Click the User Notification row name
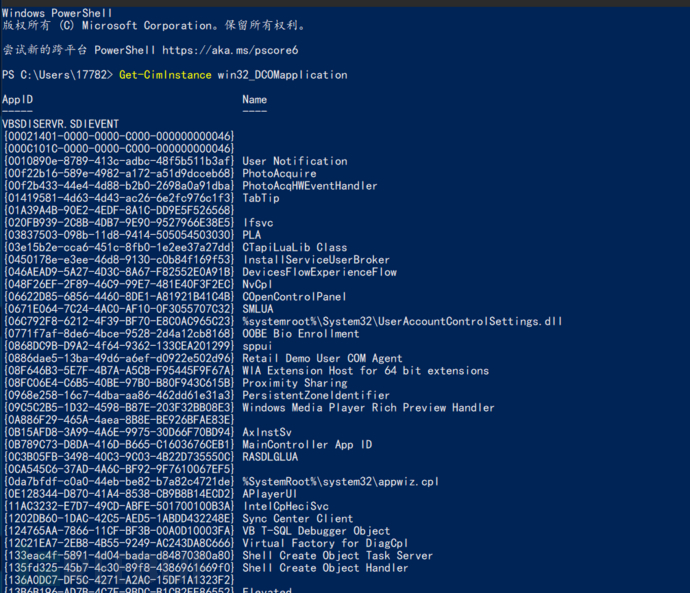Screen dimensions: 690x593 pos(295,161)
